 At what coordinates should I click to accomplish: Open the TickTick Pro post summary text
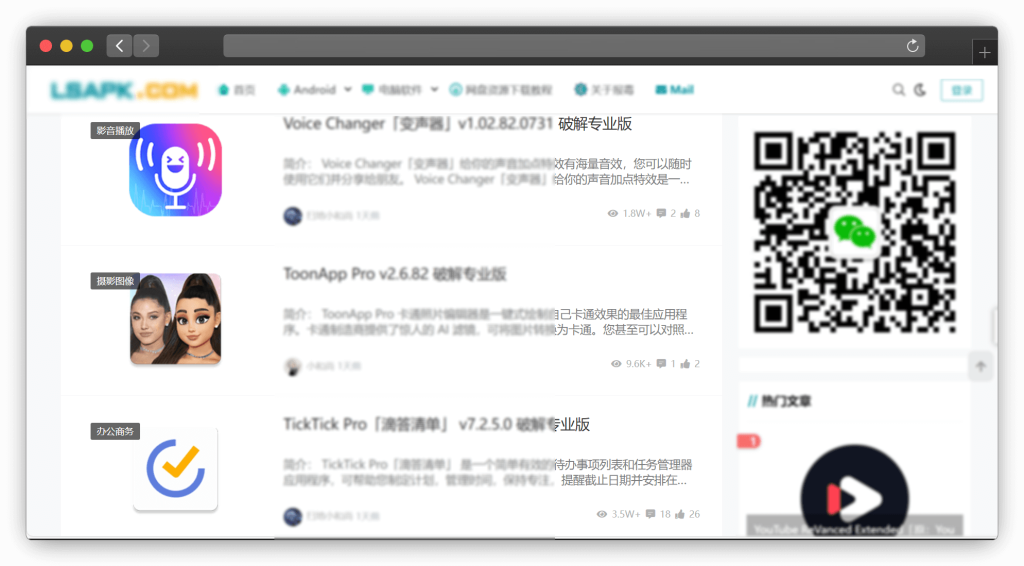point(487,473)
